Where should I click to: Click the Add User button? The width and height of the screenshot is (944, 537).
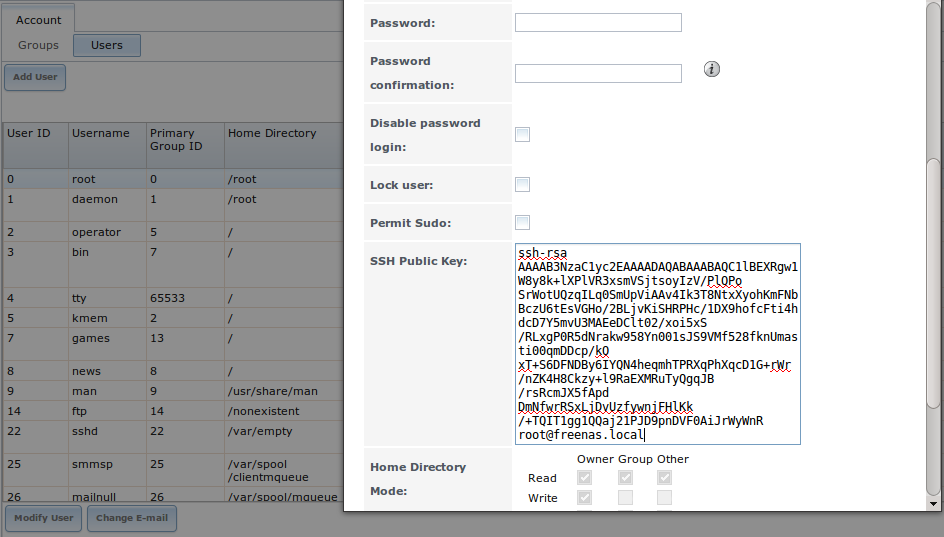tap(35, 77)
